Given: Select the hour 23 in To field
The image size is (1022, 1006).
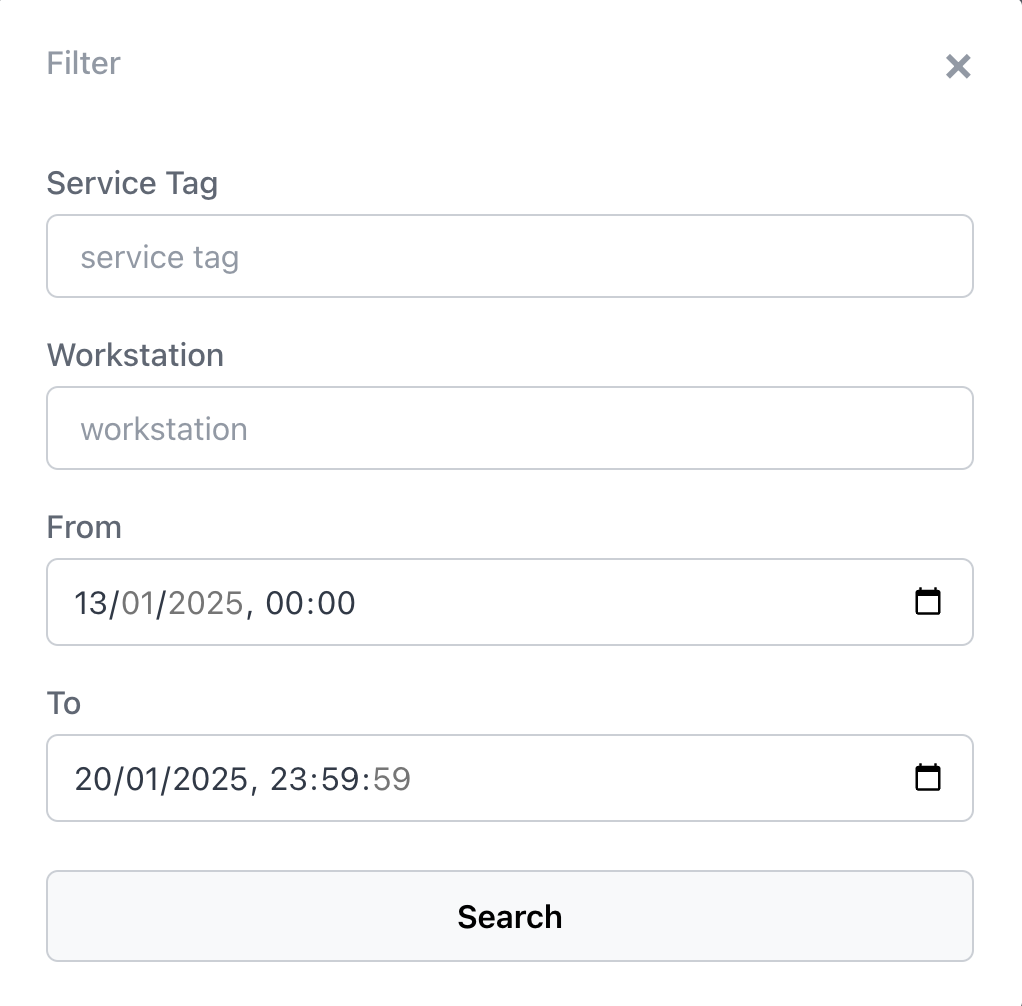Looking at the screenshot, I should tap(289, 779).
